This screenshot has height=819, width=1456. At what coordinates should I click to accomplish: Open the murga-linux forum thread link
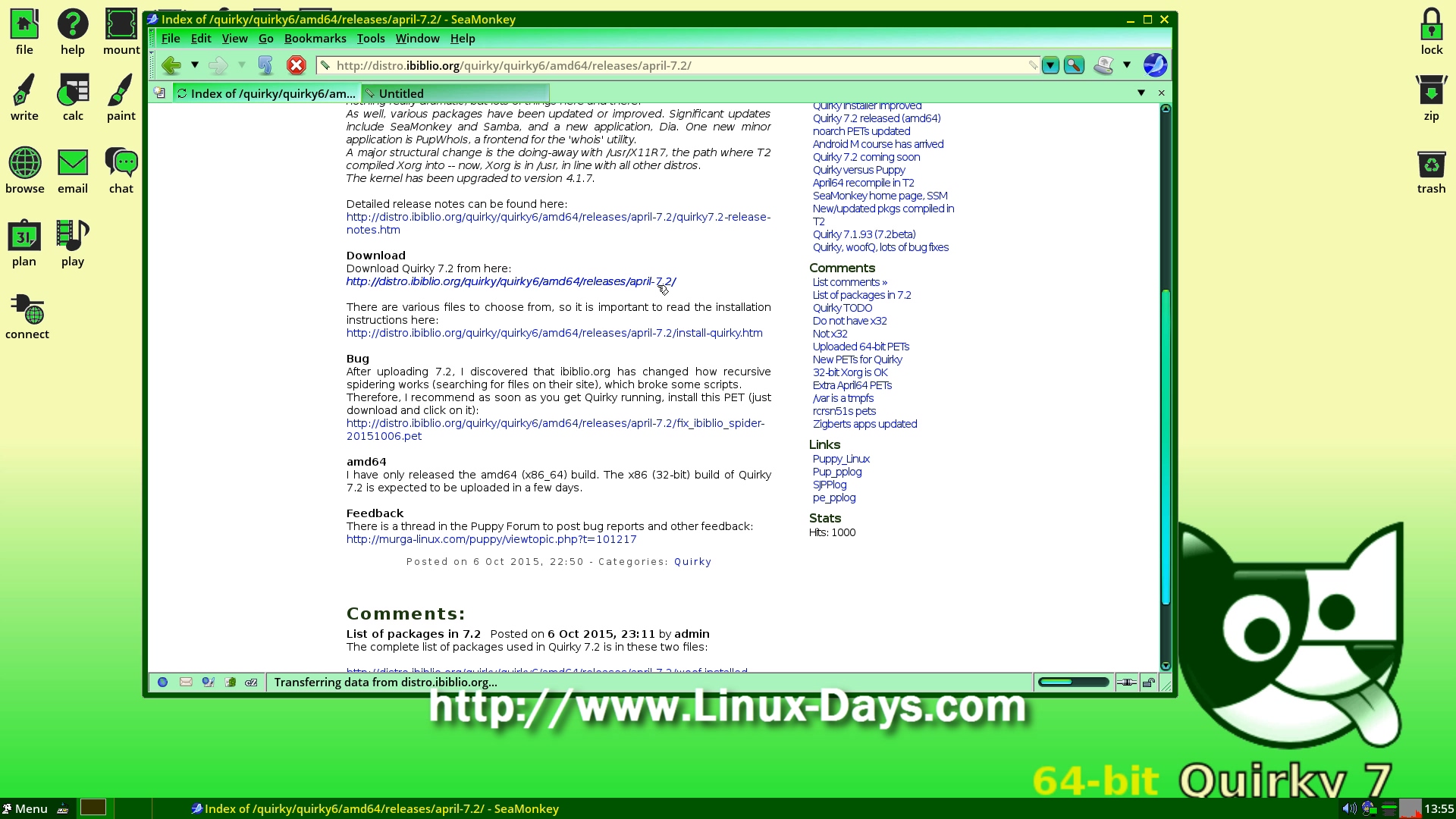pyautogui.click(x=491, y=539)
